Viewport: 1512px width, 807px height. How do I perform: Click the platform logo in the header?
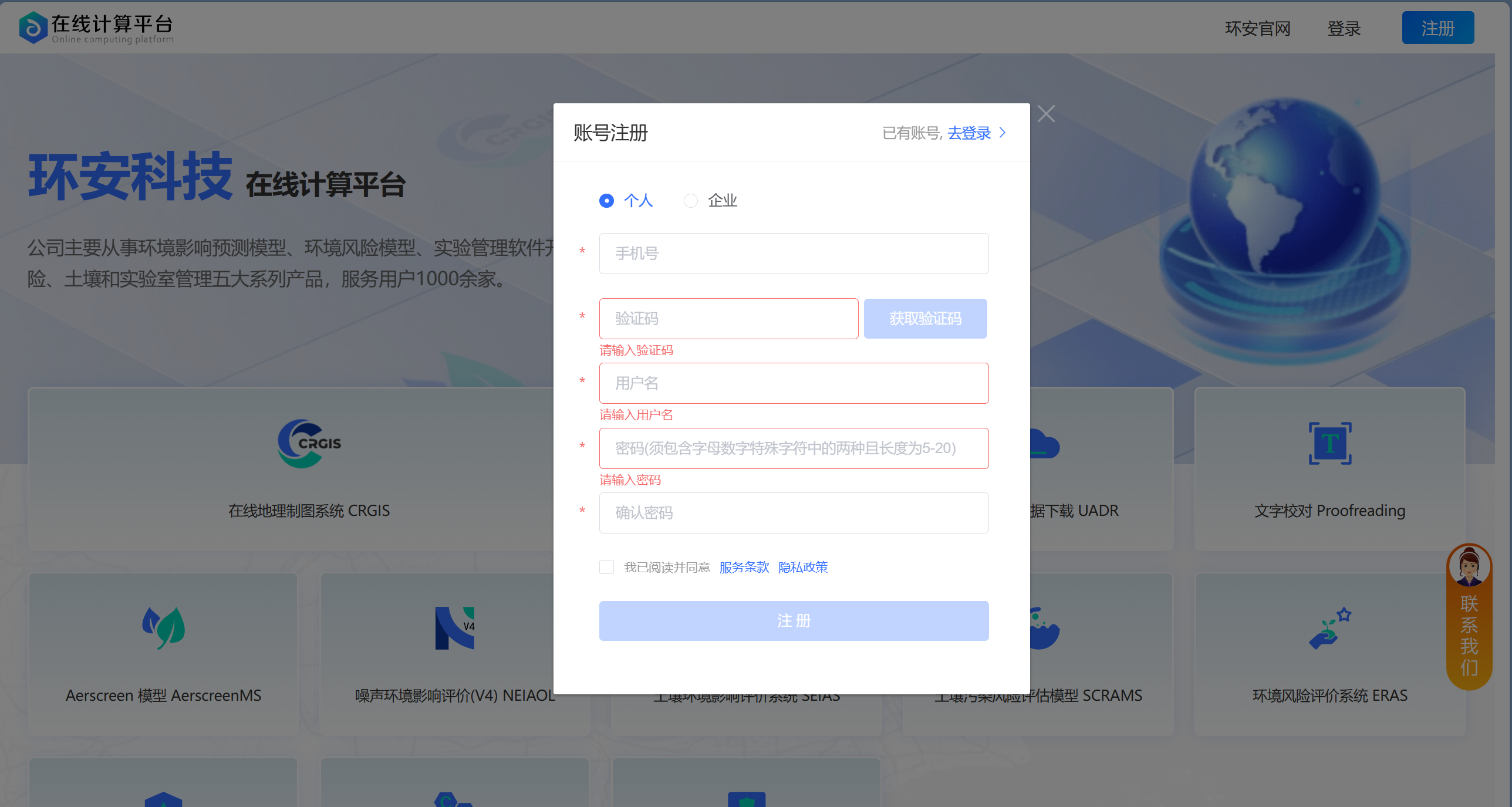(x=33, y=28)
